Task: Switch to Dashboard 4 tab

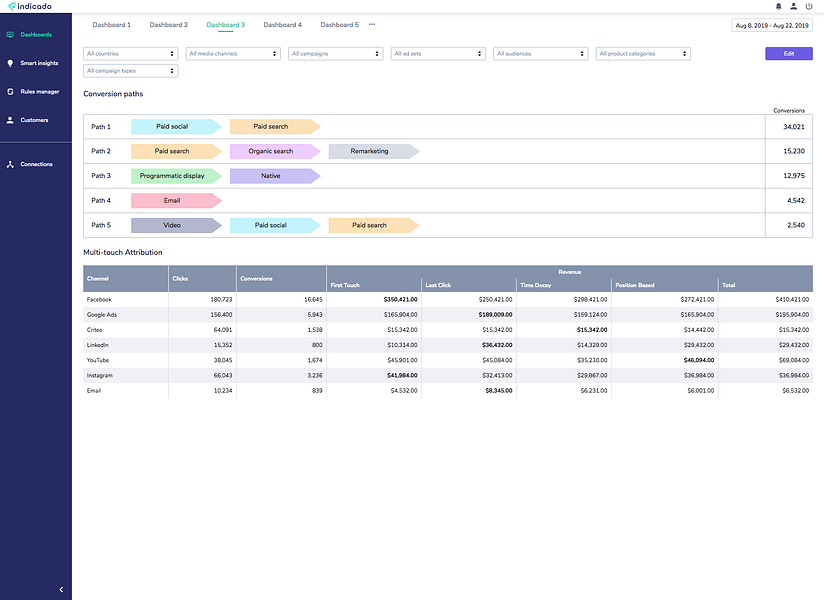Action: pyautogui.click(x=282, y=25)
